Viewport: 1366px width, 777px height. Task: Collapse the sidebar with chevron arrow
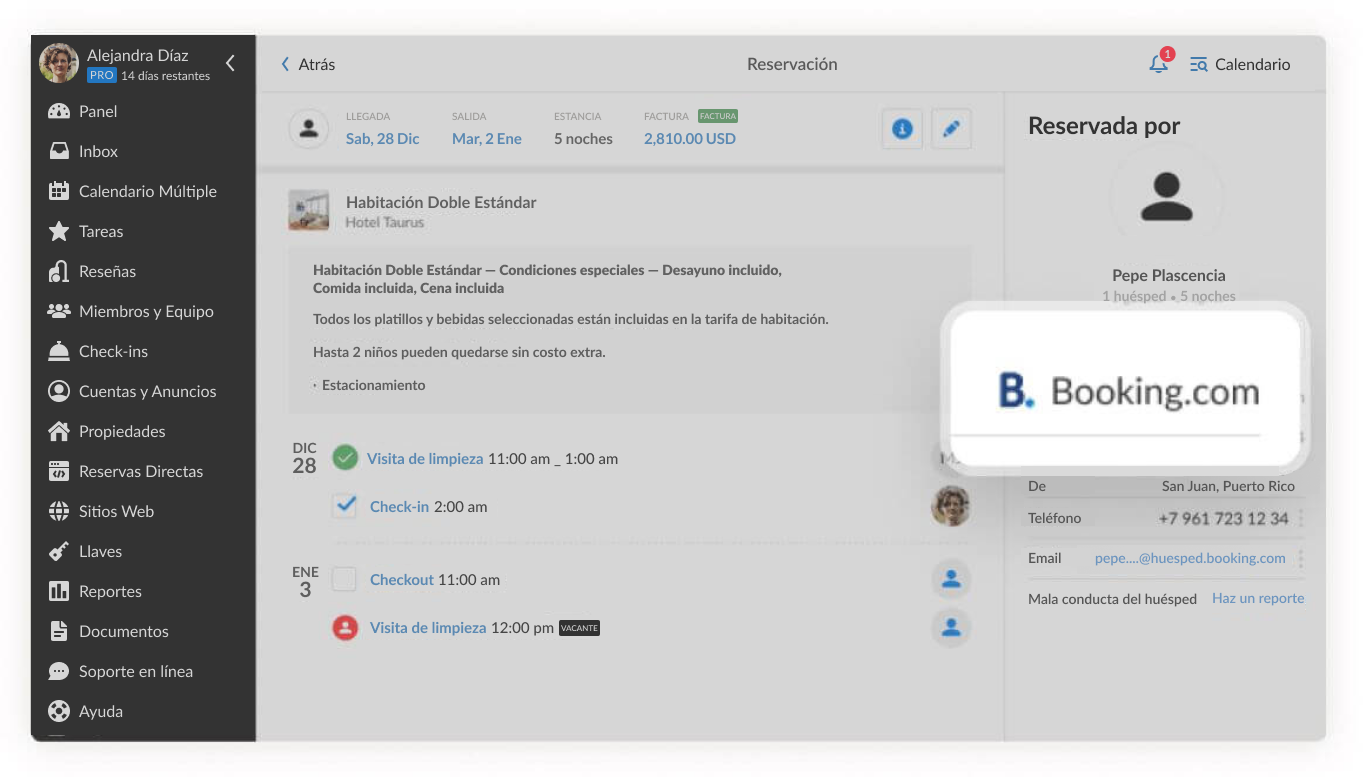(230, 63)
